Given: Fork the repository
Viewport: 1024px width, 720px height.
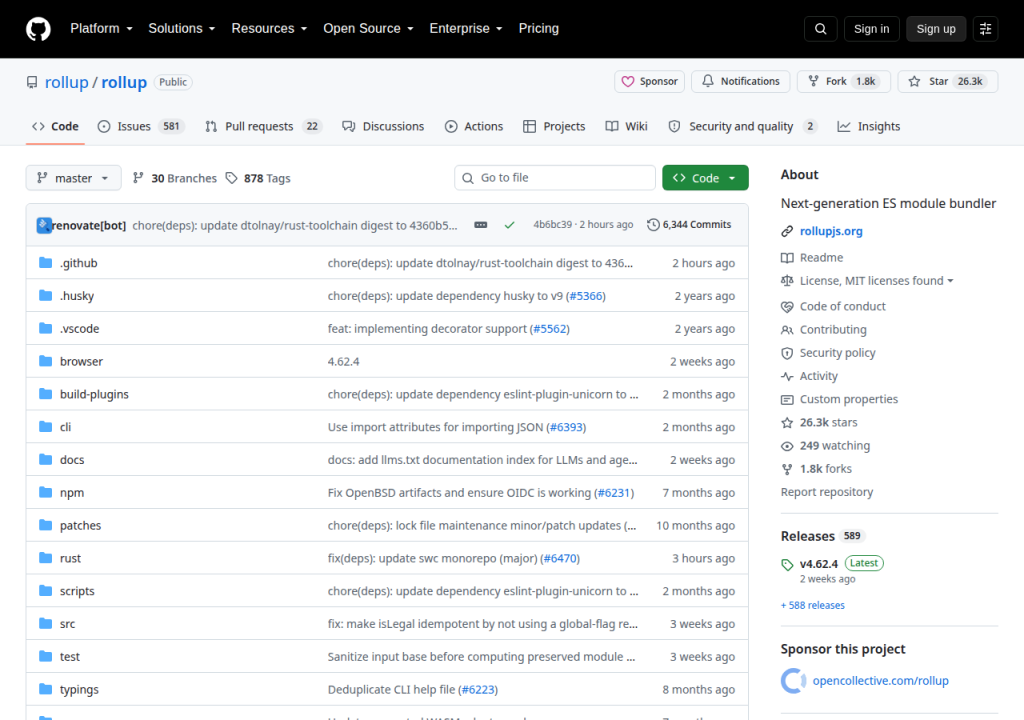Looking at the screenshot, I should (x=843, y=81).
